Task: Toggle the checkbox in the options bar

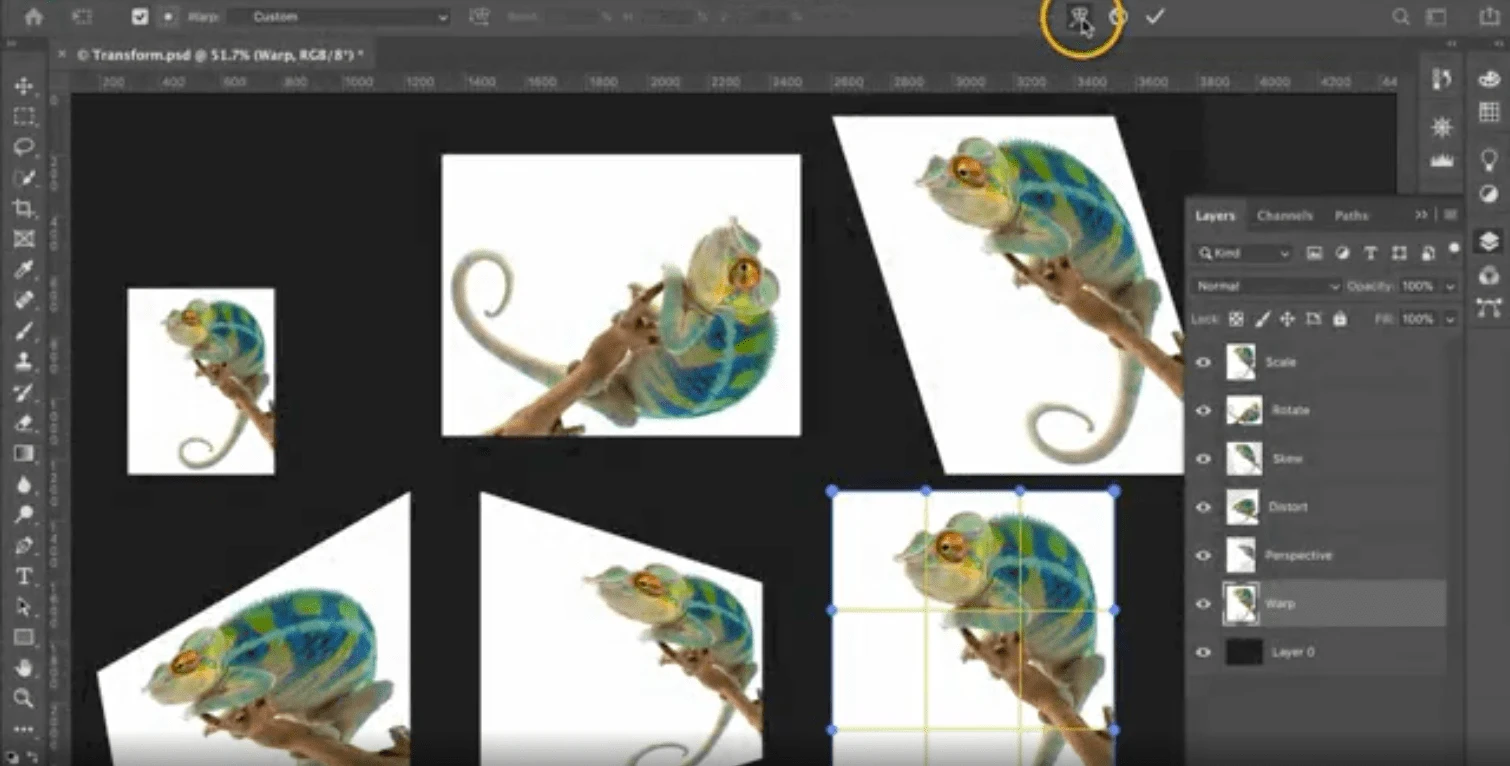Action: click(x=140, y=17)
